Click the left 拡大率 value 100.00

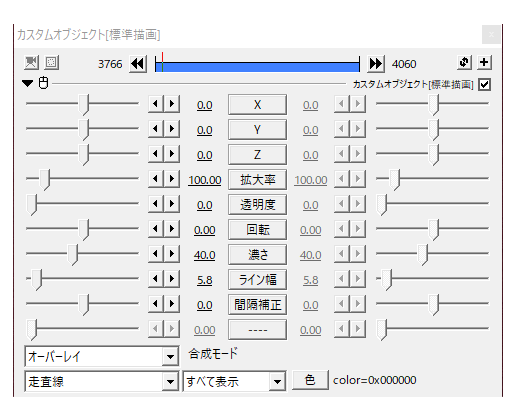pyautogui.click(x=205, y=180)
